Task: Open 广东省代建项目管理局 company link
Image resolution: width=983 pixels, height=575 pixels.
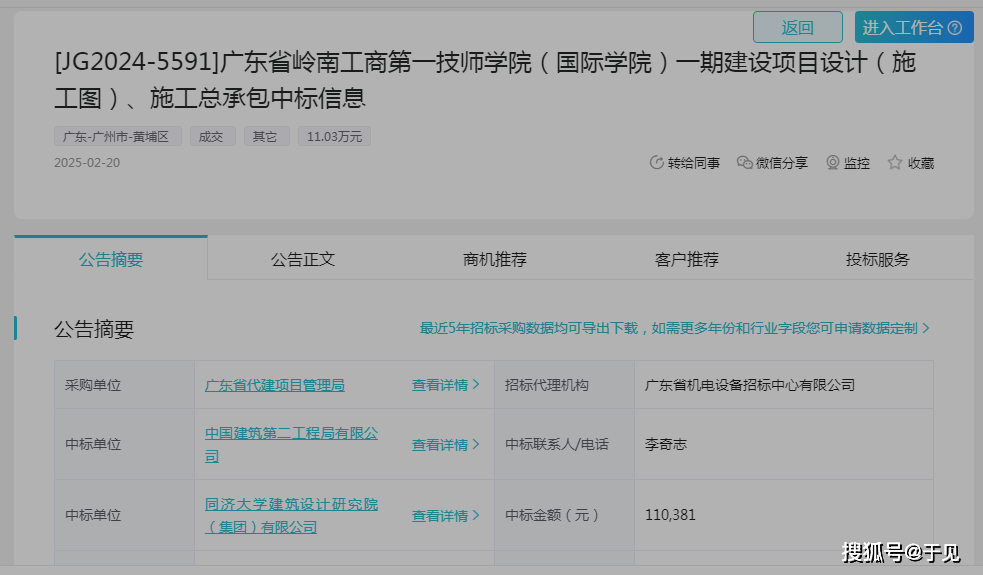Action: point(274,385)
